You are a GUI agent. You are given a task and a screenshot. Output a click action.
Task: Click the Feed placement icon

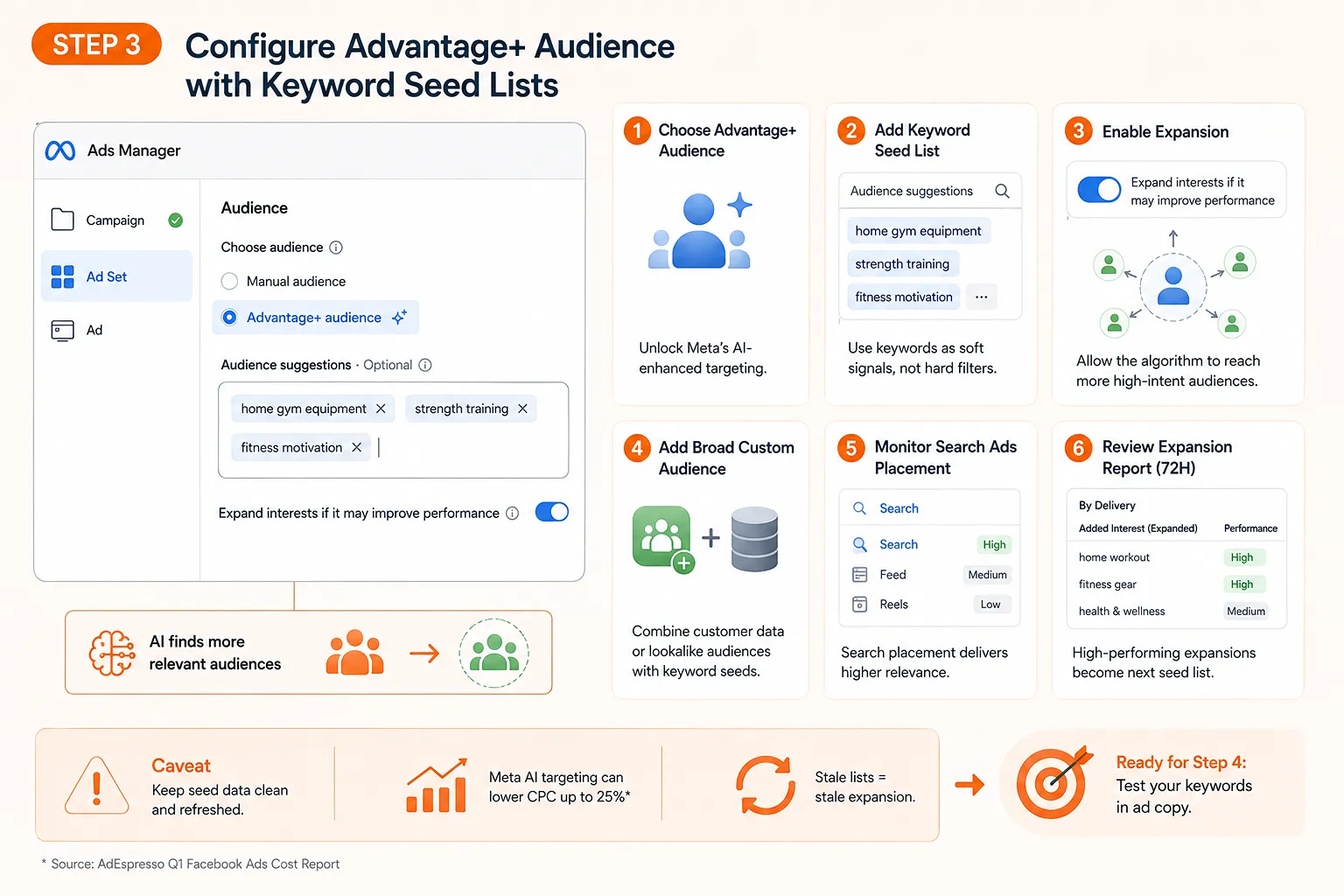[860, 575]
